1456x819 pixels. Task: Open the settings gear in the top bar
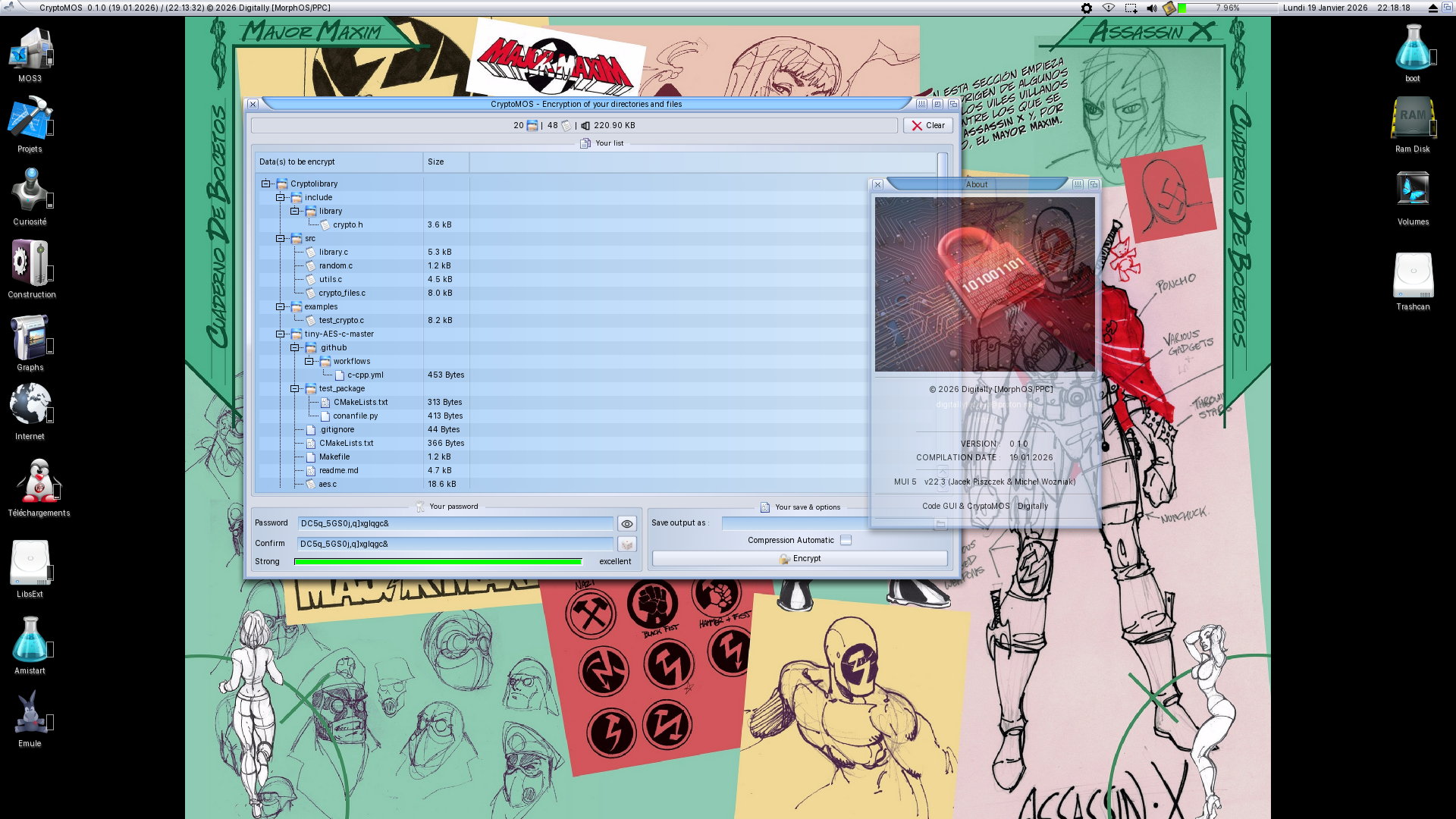point(1087,8)
